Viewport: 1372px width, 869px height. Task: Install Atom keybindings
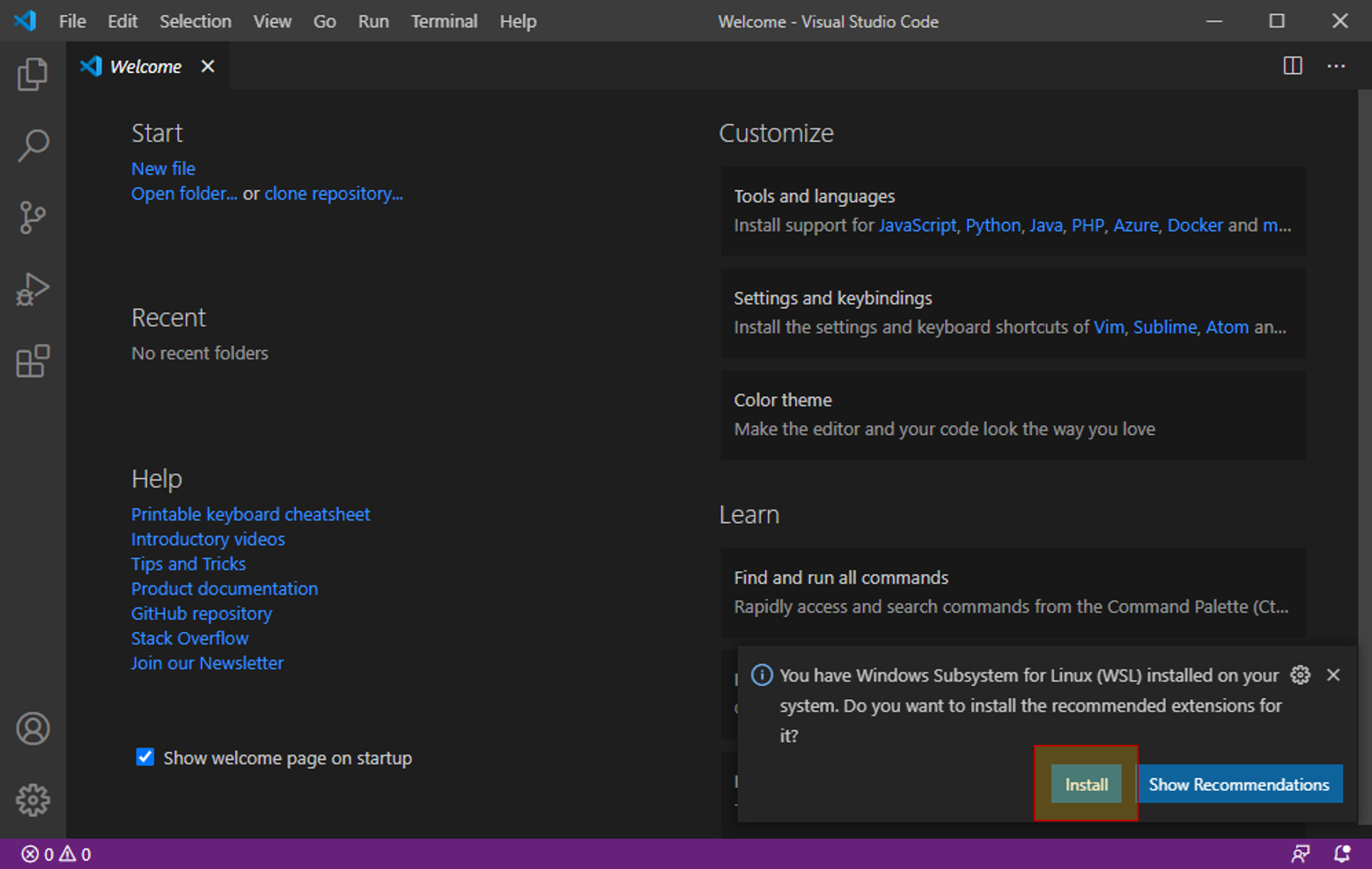click(1227, 328)
